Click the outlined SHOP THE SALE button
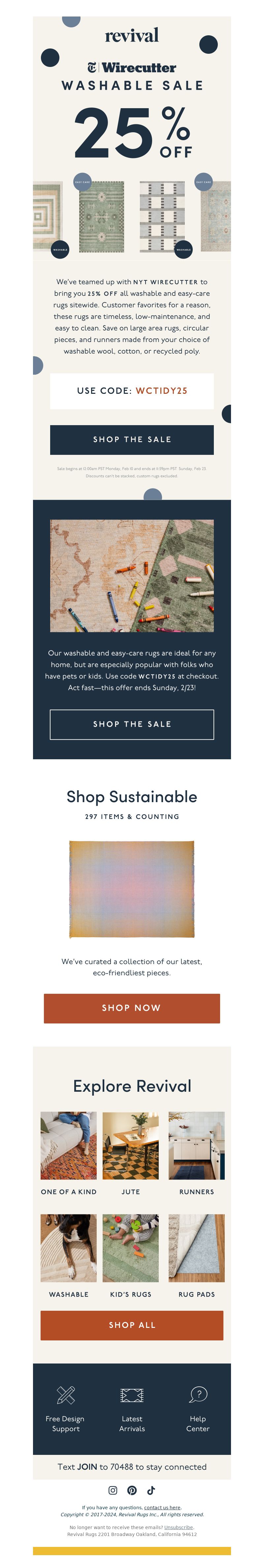The image size is (264, 1568). point(132,724)
